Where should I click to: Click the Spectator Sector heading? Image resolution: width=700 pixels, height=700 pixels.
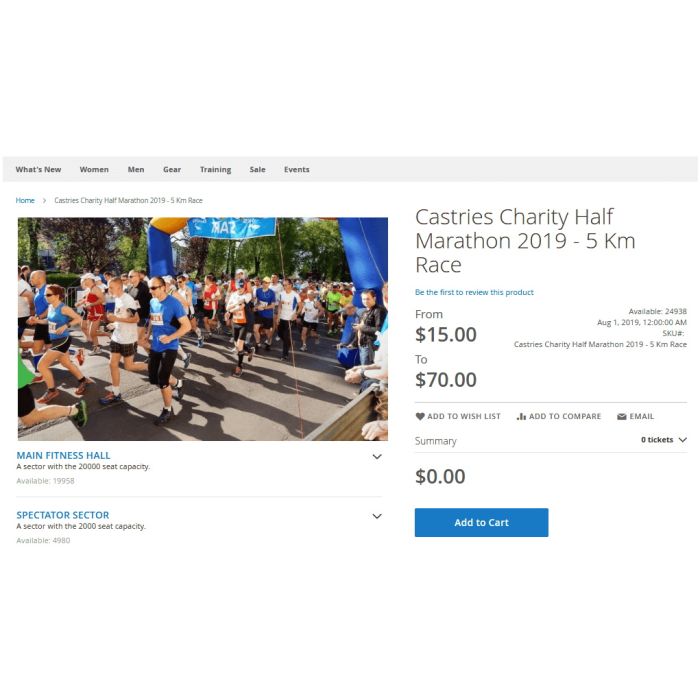pos(62,515)
